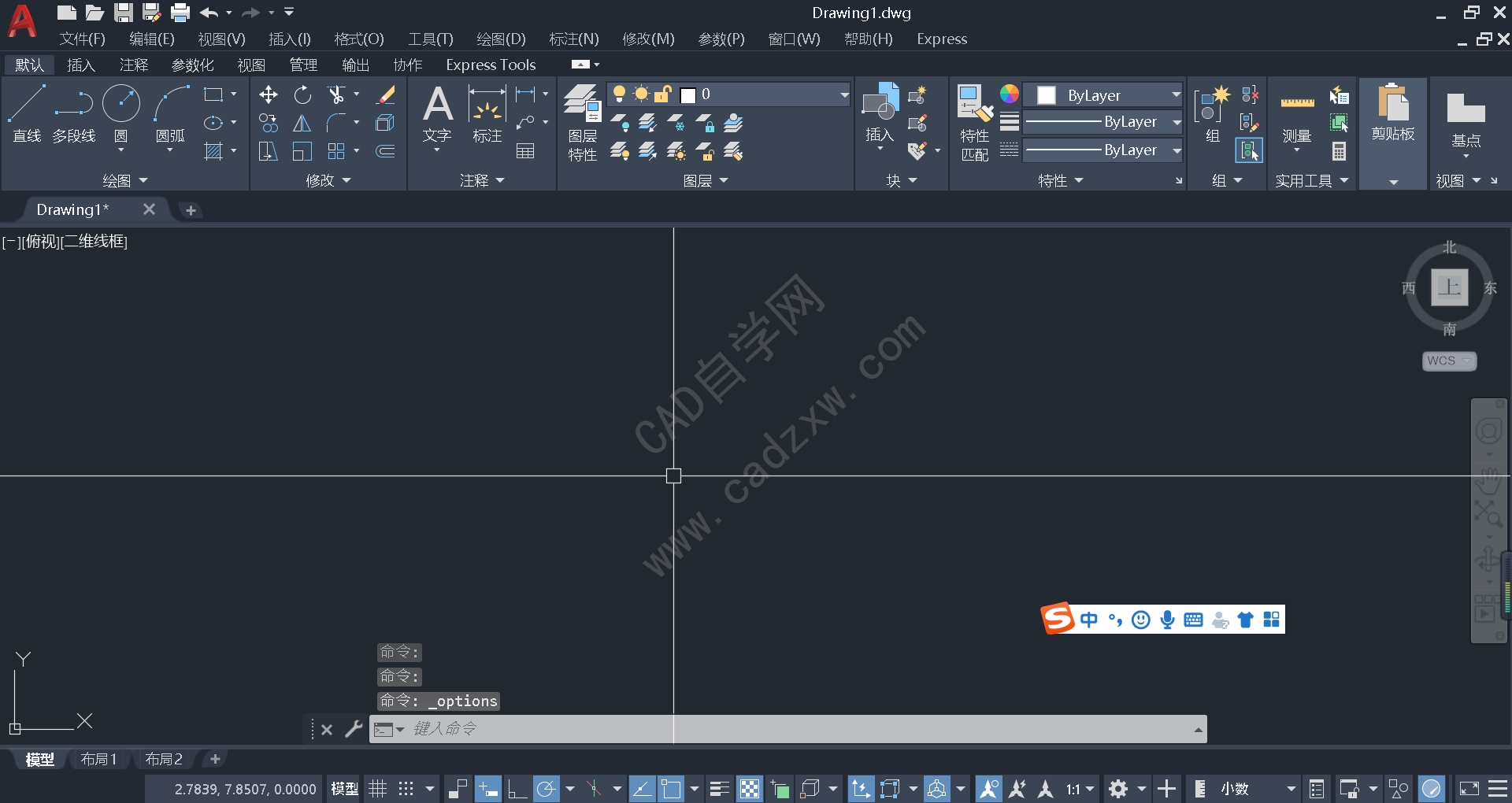Click the quick calculator icon

[1339, 151]
